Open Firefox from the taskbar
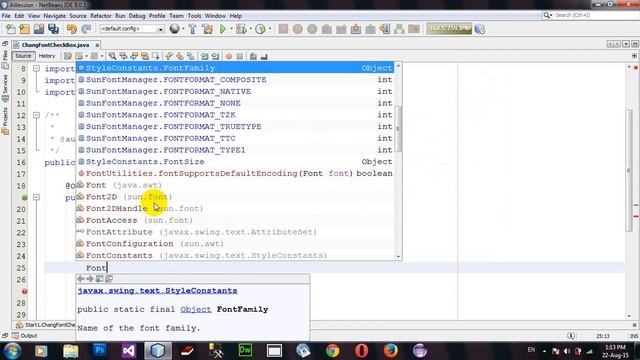The height and width of the screenshot is (360, 640). [x=391, y=350]
